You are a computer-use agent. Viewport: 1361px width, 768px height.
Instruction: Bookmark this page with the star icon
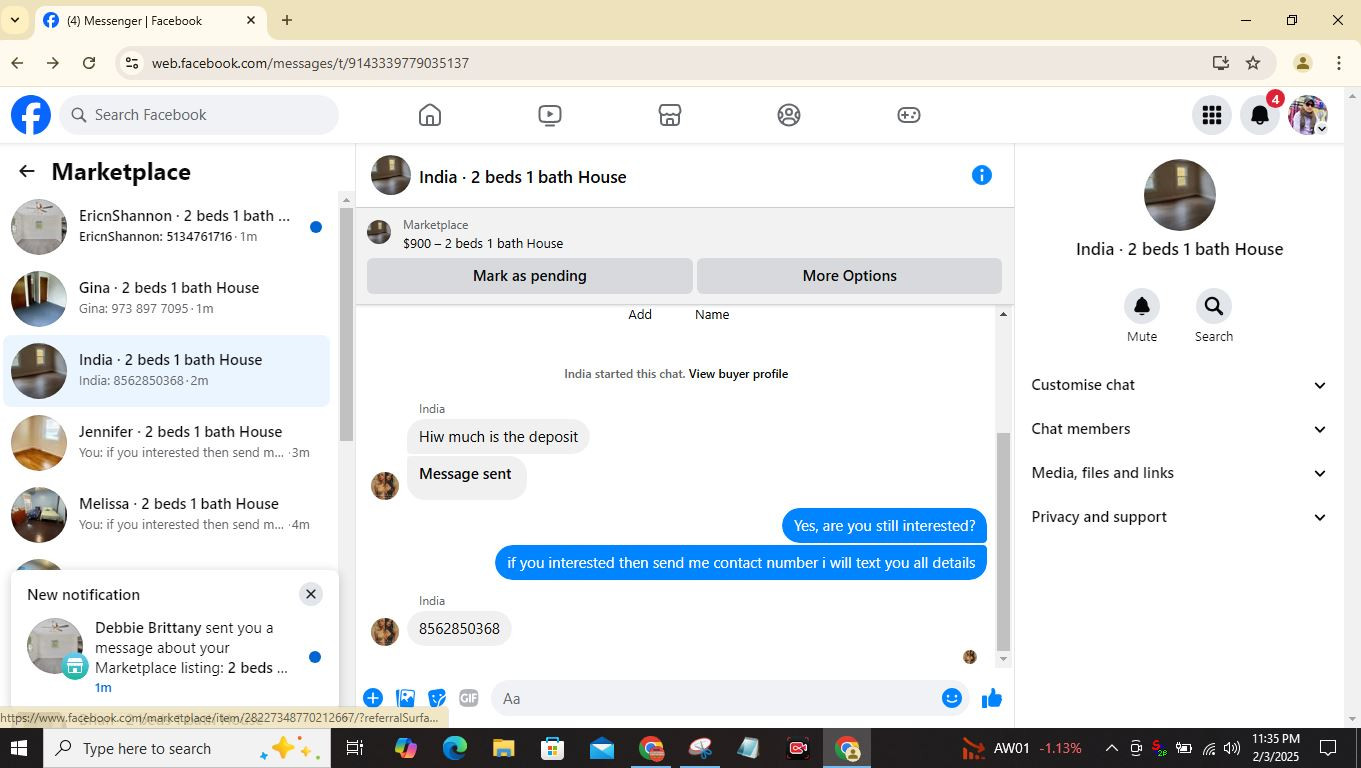click(x=1253, y=63)
